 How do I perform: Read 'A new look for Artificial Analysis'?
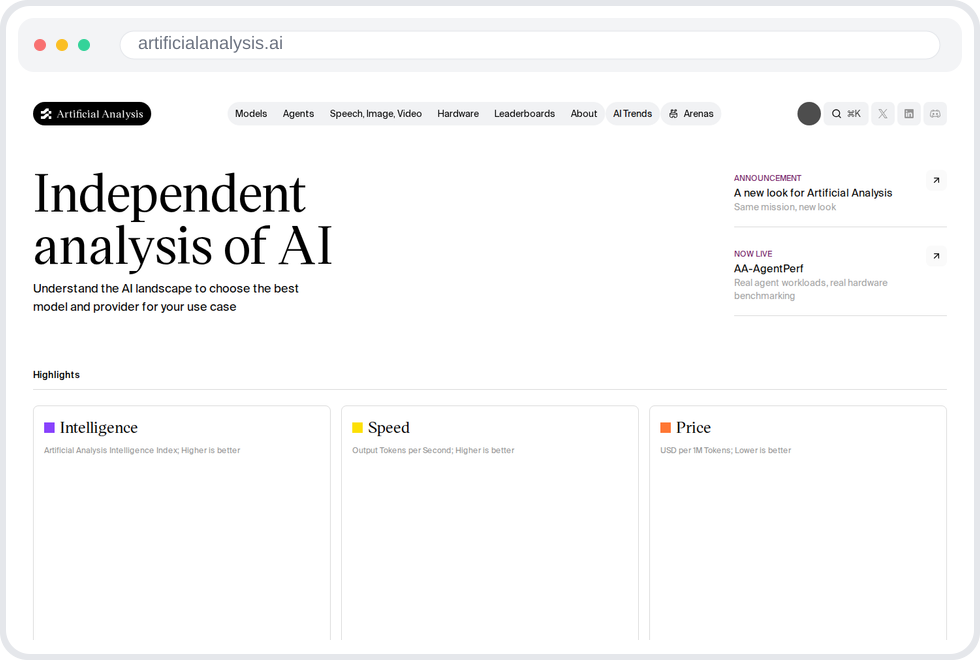tap(812, 193)
